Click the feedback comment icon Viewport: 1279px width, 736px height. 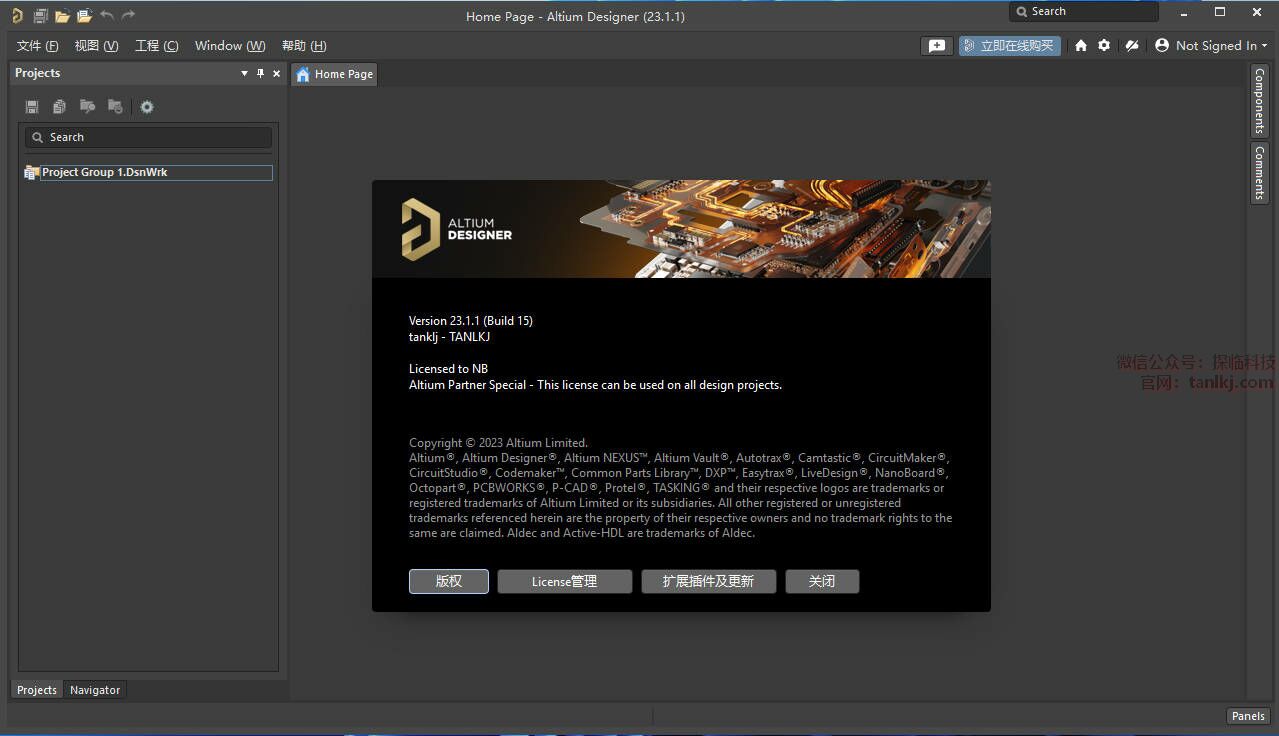[936, 45]
